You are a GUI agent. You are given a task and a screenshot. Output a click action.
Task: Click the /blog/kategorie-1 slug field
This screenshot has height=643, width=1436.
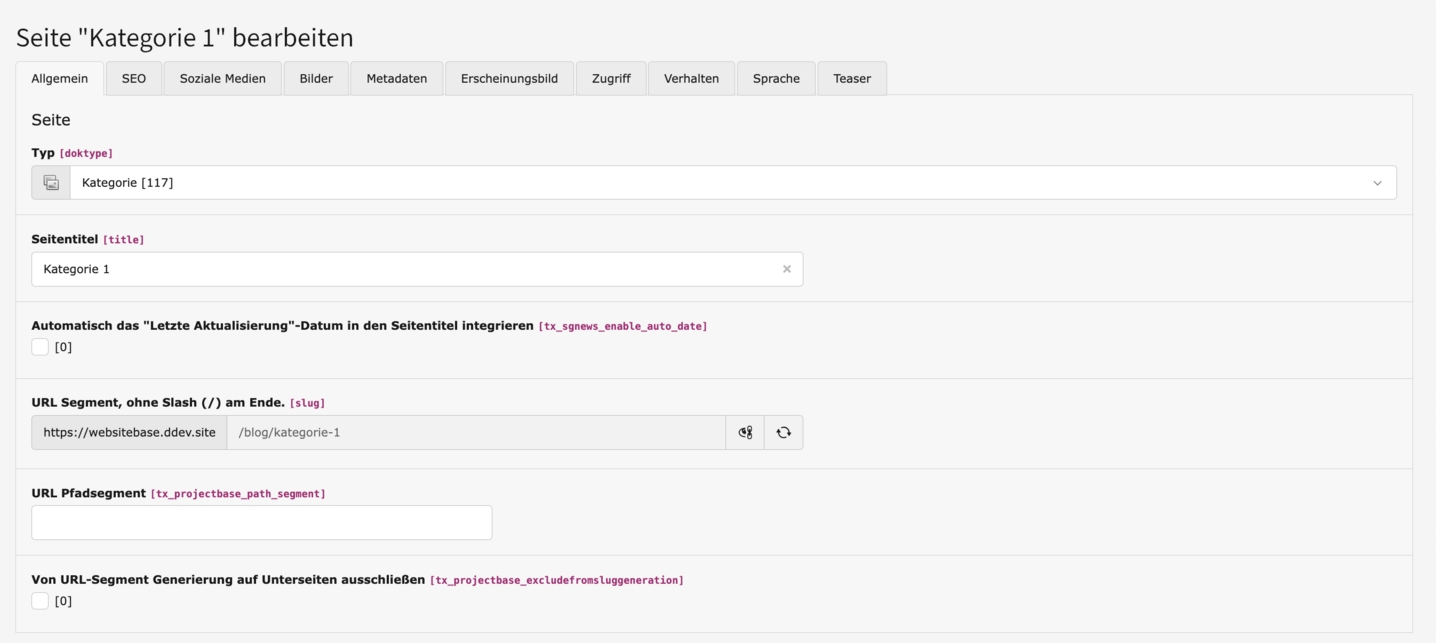tap(475, 433)
